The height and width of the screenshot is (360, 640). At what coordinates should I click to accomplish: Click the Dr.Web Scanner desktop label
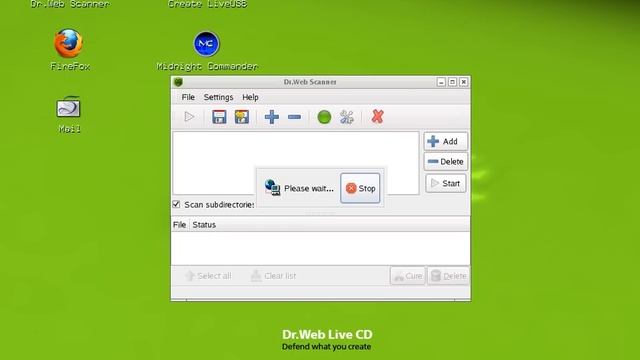pyautogui.click(x=70, y=4)
